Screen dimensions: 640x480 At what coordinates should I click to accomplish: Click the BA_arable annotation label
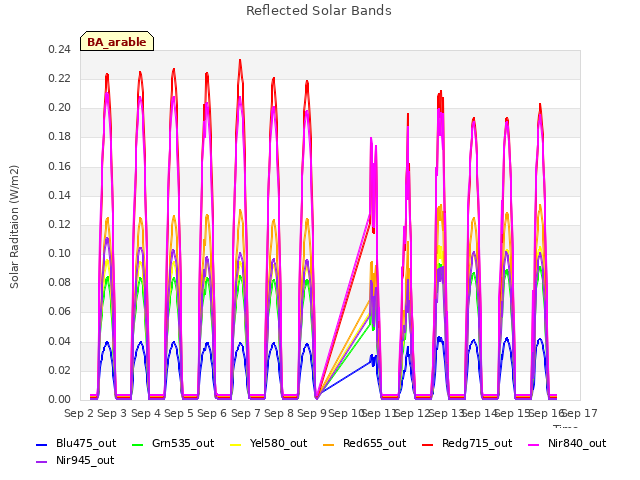(117, 41)
